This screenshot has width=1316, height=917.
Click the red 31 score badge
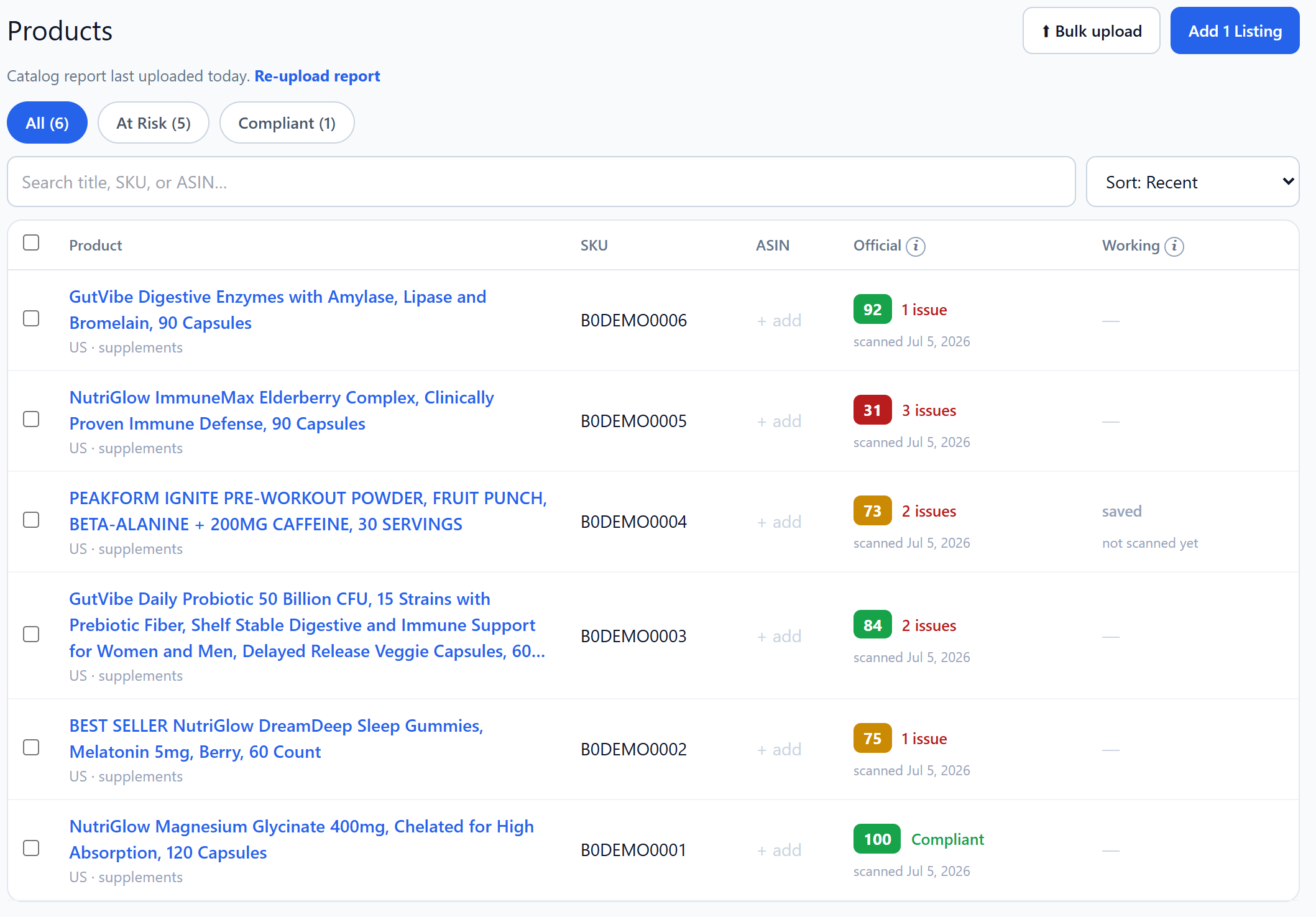[x=873, y=410]
